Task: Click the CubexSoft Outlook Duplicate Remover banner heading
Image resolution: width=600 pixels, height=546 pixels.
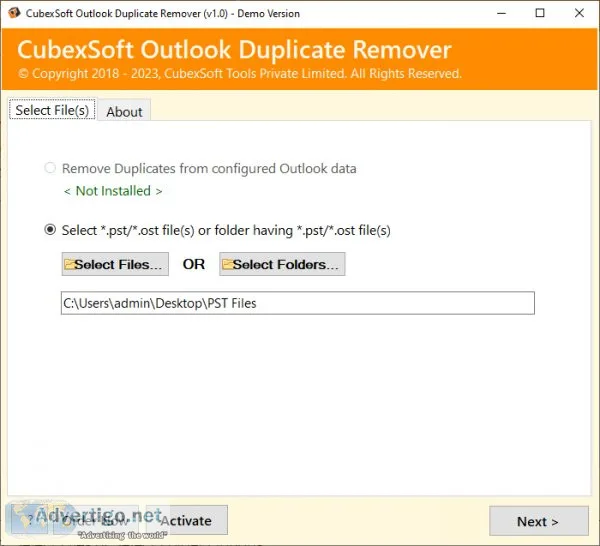Action: pos(234,50)
